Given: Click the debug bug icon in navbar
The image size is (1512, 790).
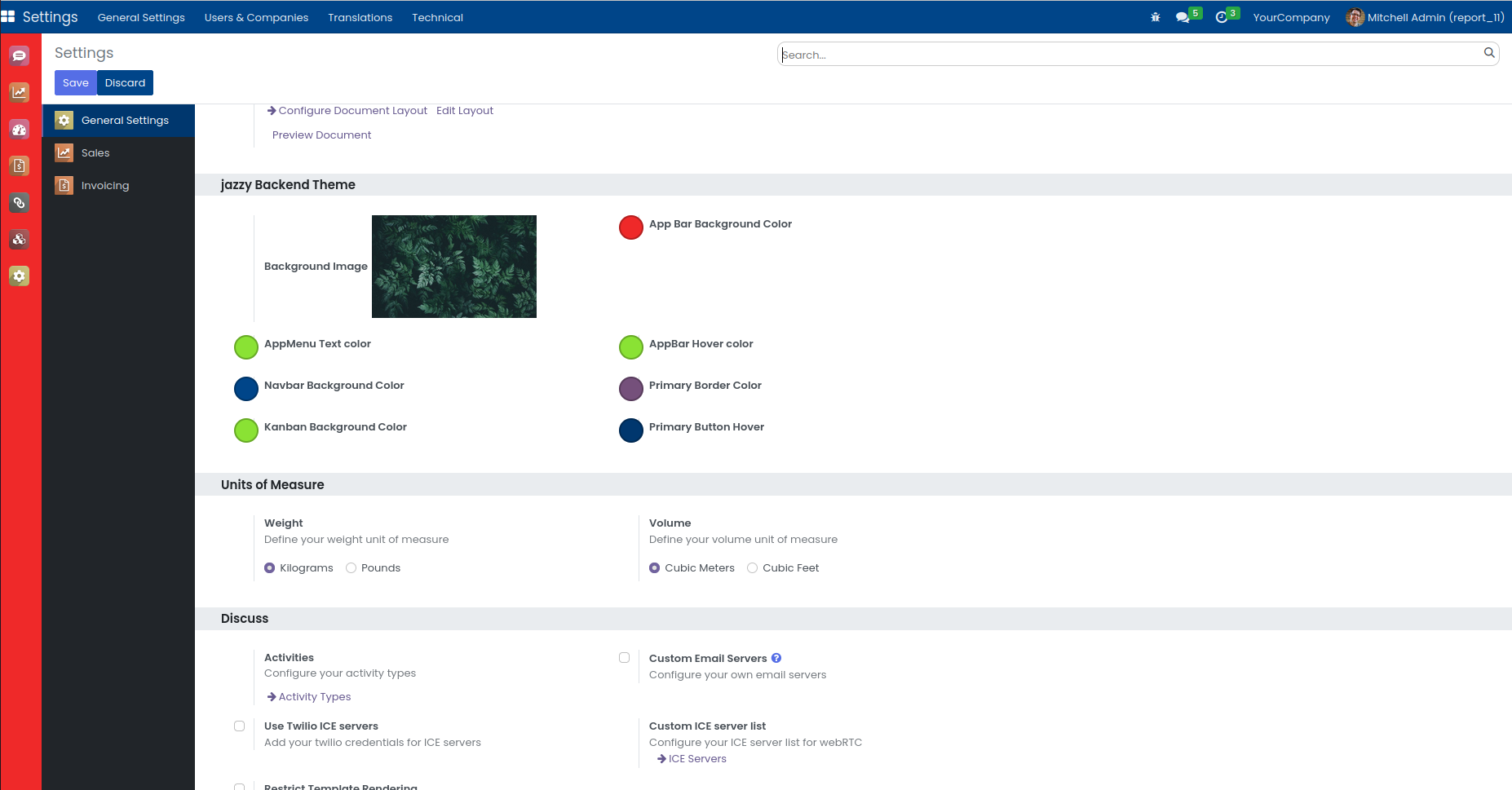Looking at the screenshot, I should tap(1155, 17).
